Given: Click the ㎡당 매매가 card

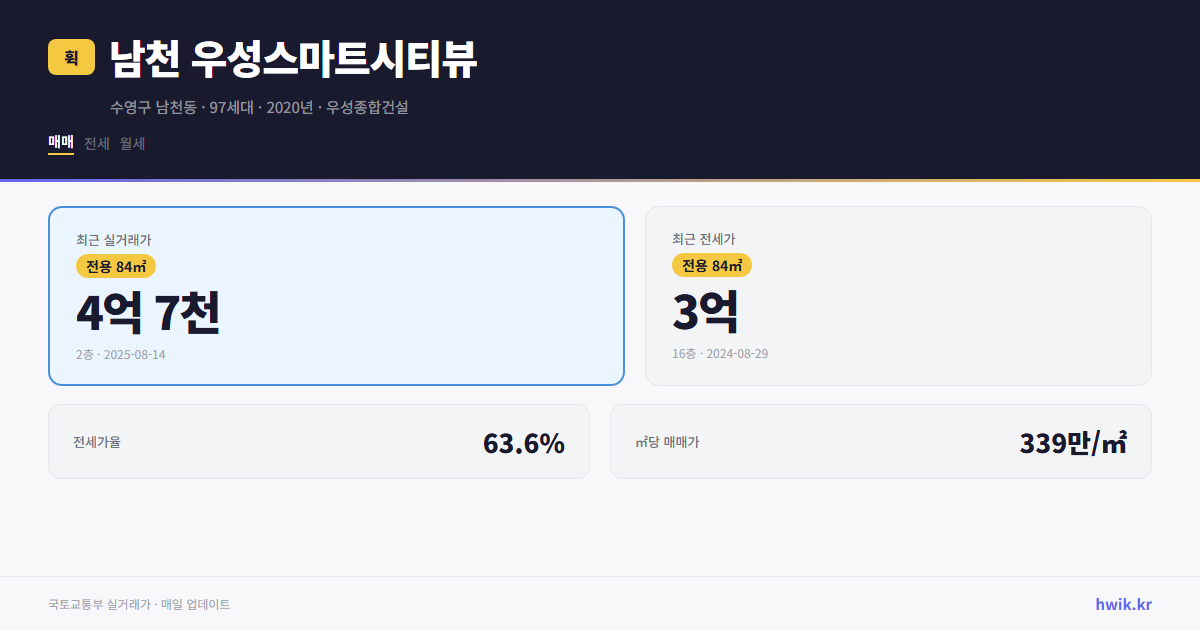Looking at the screenshot, I should click(x=880, y=441).
